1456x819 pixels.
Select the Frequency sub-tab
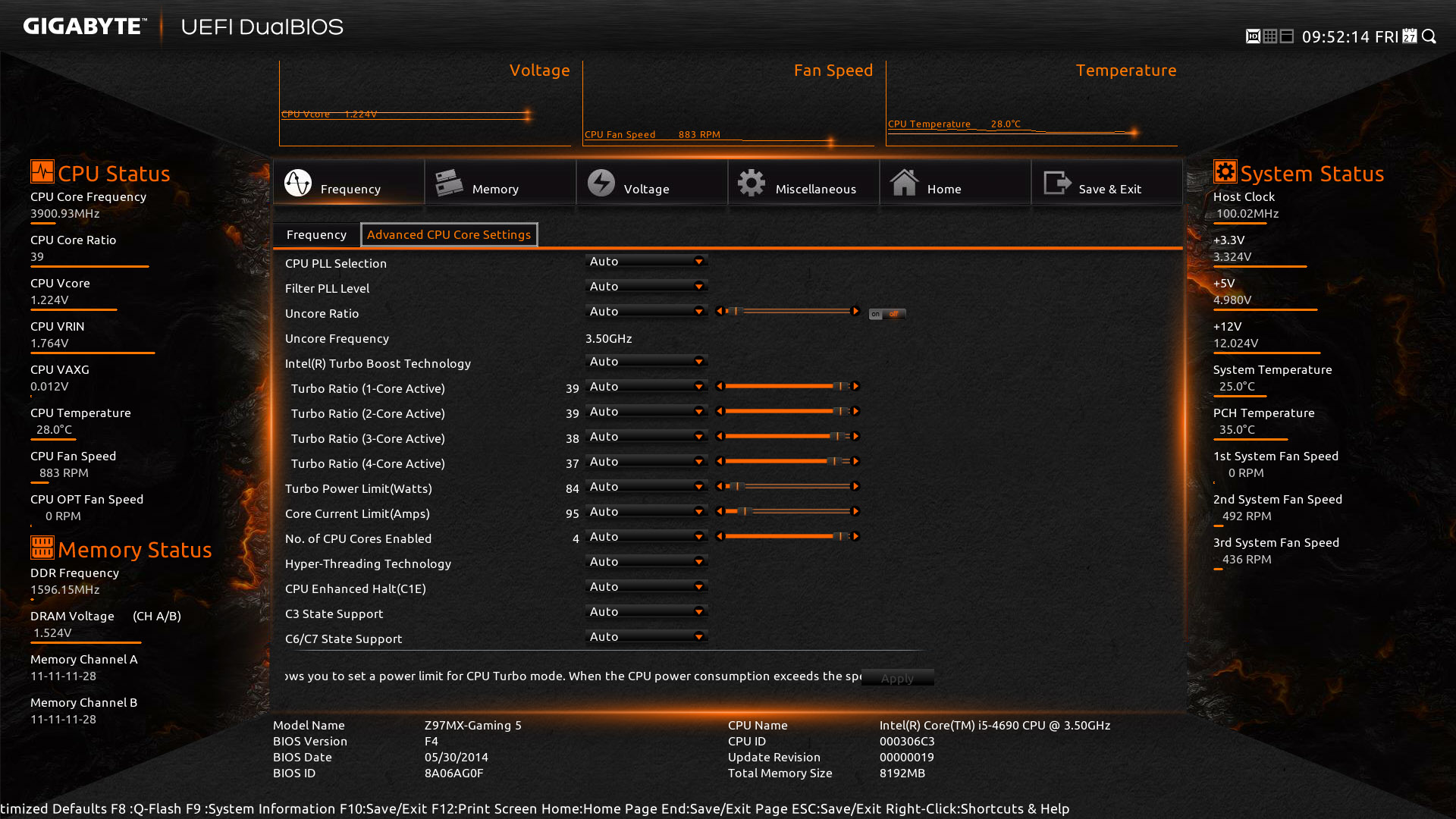316,235
